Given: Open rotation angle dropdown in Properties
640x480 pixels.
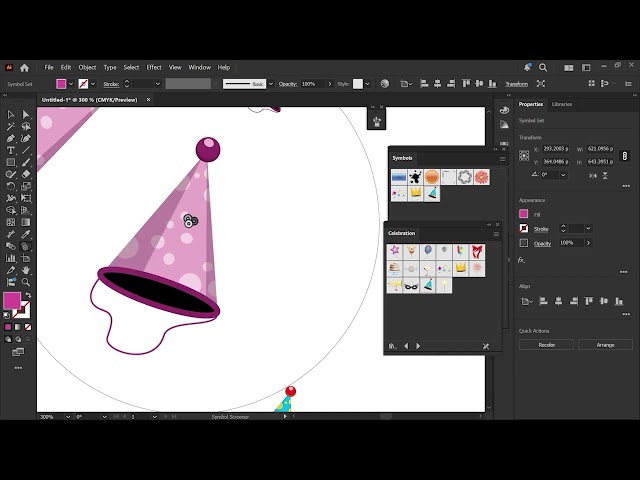Looking at the screenshot, I should point(563,175).
